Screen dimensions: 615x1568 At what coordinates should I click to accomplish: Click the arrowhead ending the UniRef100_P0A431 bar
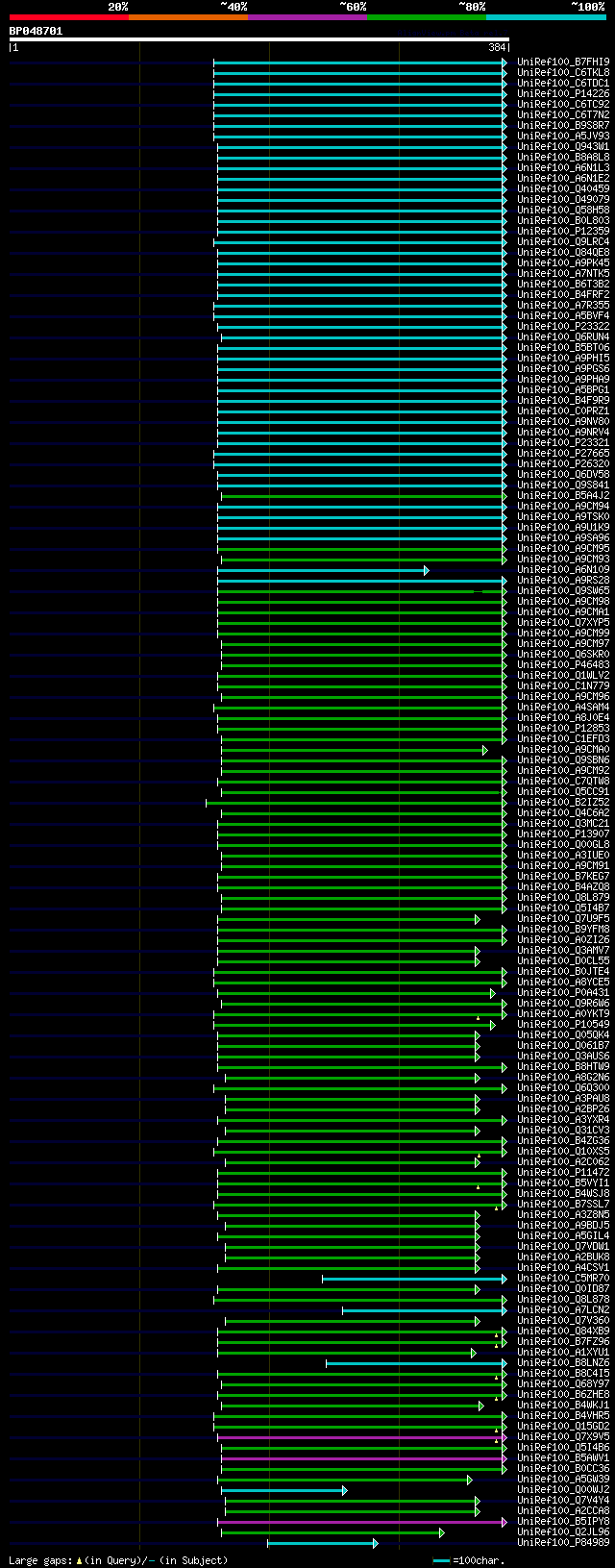click(492, 993)
